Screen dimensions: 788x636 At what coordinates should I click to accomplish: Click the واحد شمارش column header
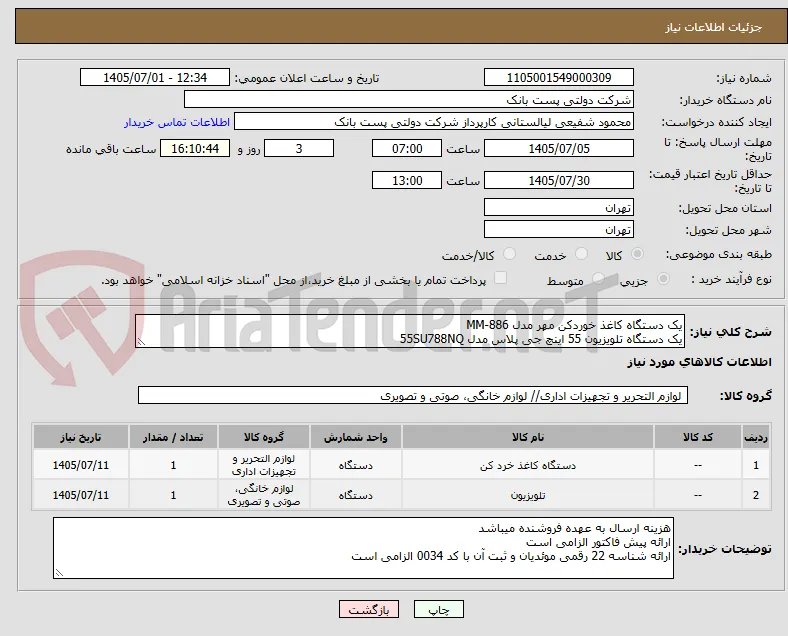click(356, 438)
